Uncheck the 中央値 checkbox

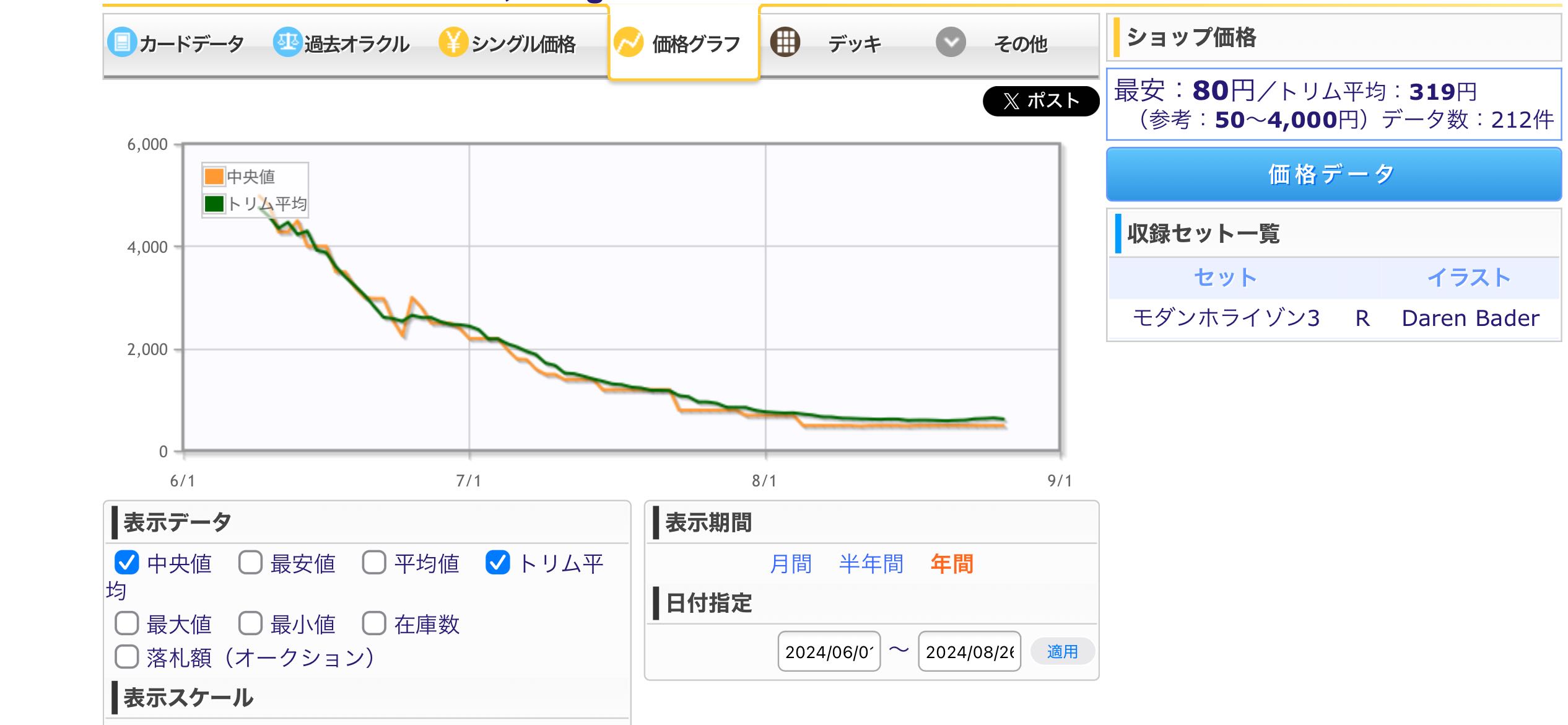tap(127, 563)
